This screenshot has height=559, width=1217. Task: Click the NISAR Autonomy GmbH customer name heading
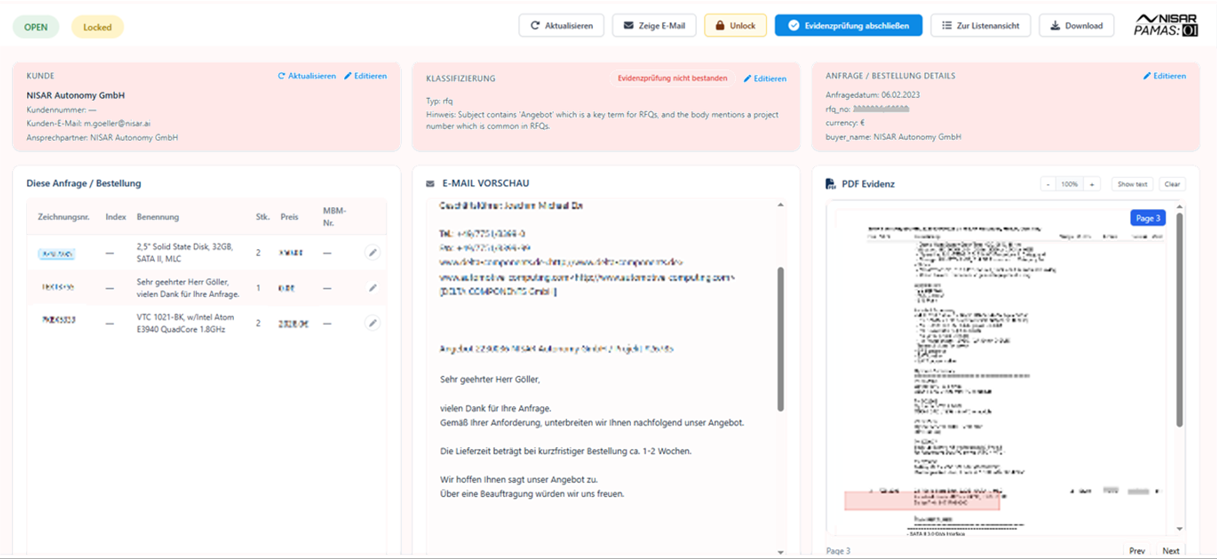point(75,95)
